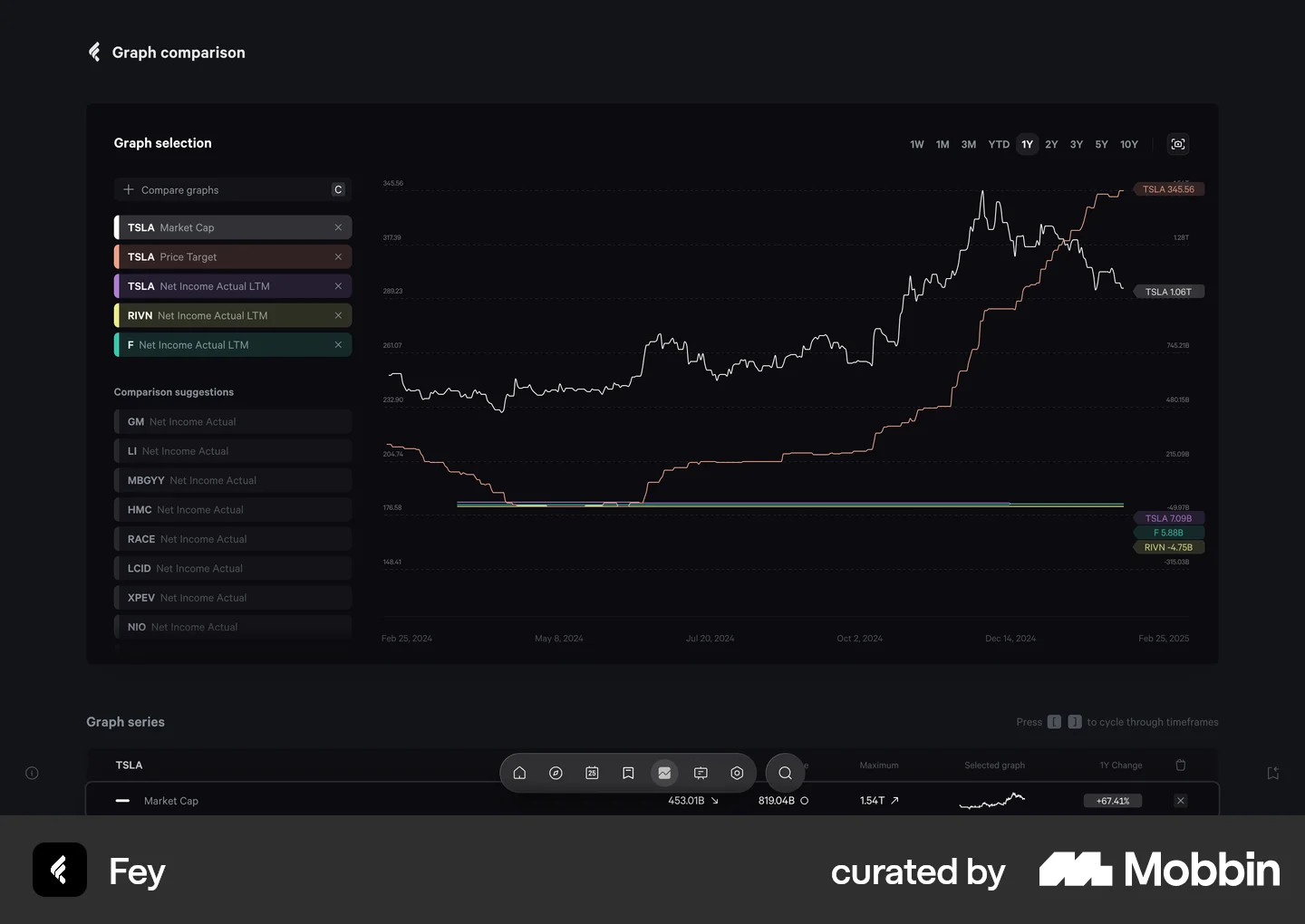Click the white Market Cap line swatch
The height and width of the screenshot is (924, 1305).
point(122,801)
